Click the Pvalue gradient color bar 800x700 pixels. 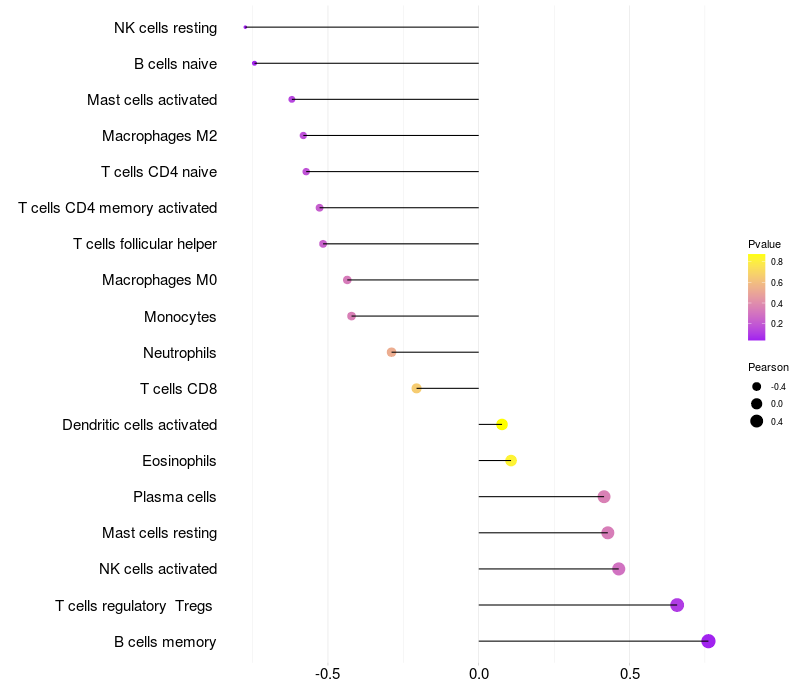(x=756, y=297)
